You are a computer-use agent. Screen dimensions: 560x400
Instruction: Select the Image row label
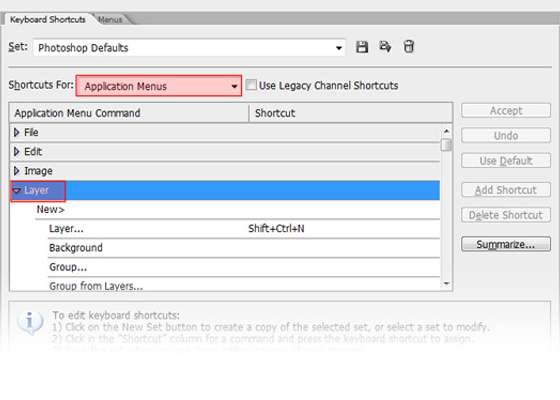(38, 171)
